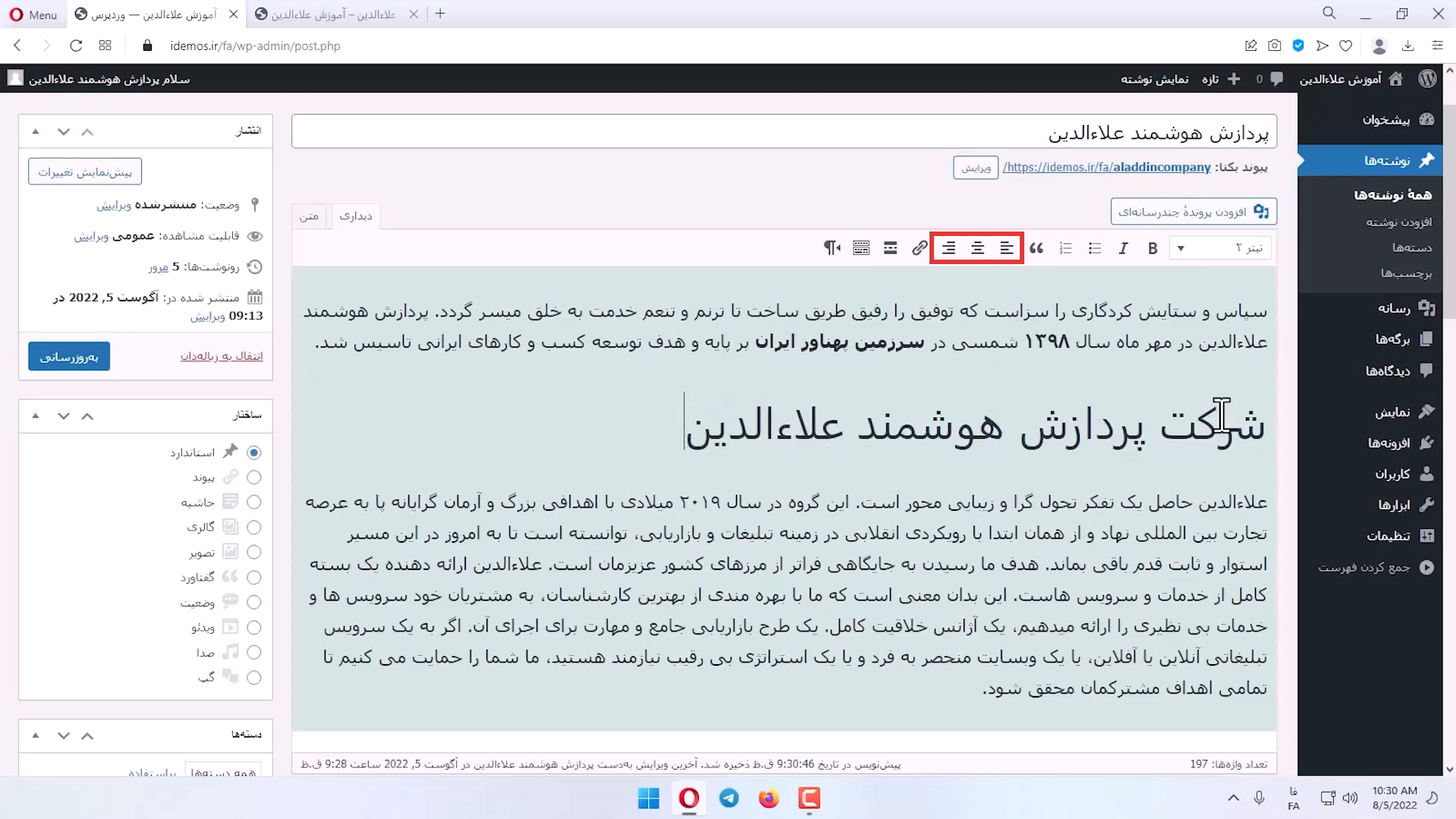Add page to bookmarks heart icon

[x=1346, y=46]
